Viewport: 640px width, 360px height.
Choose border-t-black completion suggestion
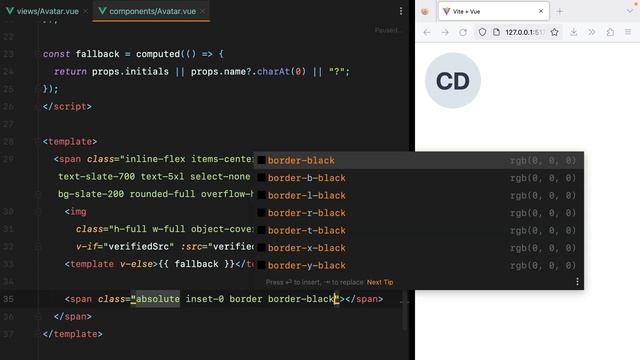(x=418, y=231)
